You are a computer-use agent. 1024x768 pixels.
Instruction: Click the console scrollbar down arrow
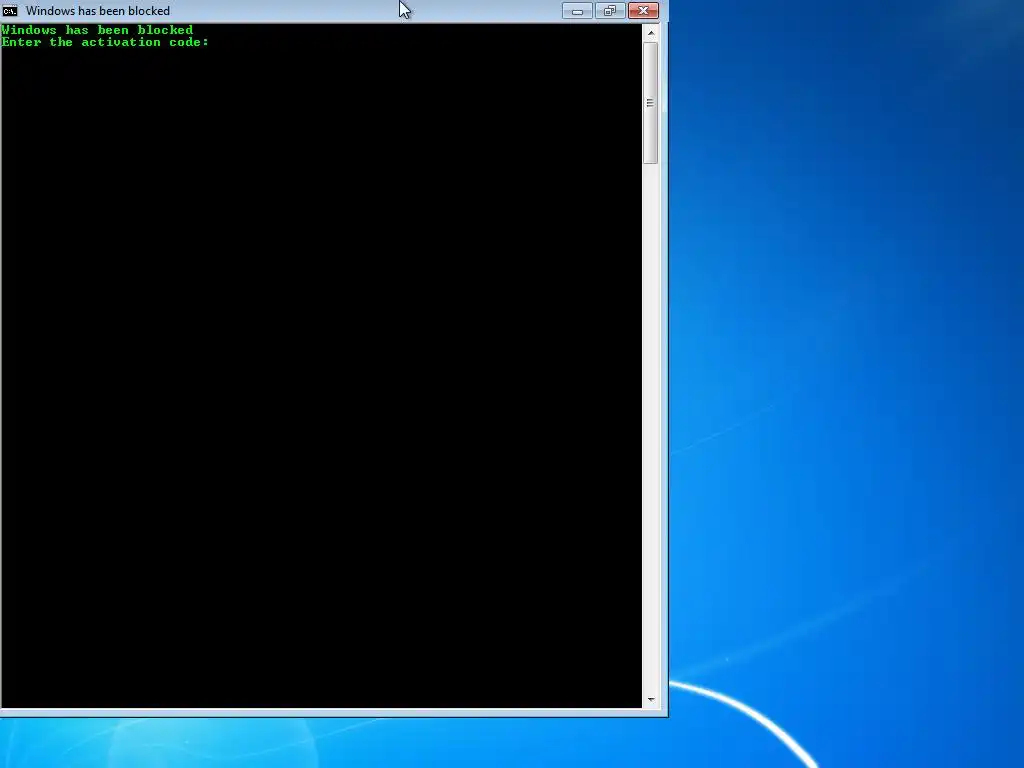click(x=650, y=699)
